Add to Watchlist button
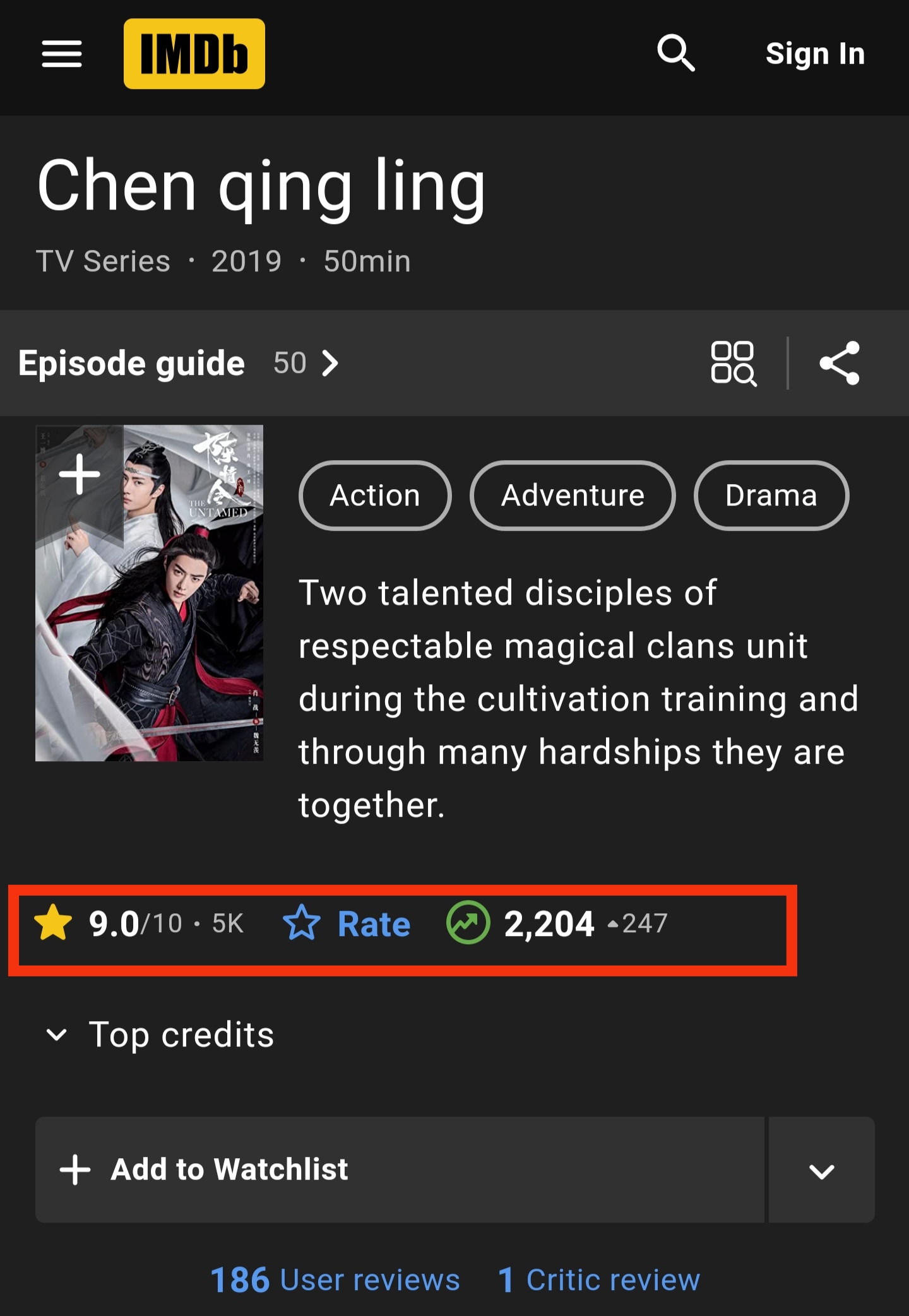 click(400, 1170)
